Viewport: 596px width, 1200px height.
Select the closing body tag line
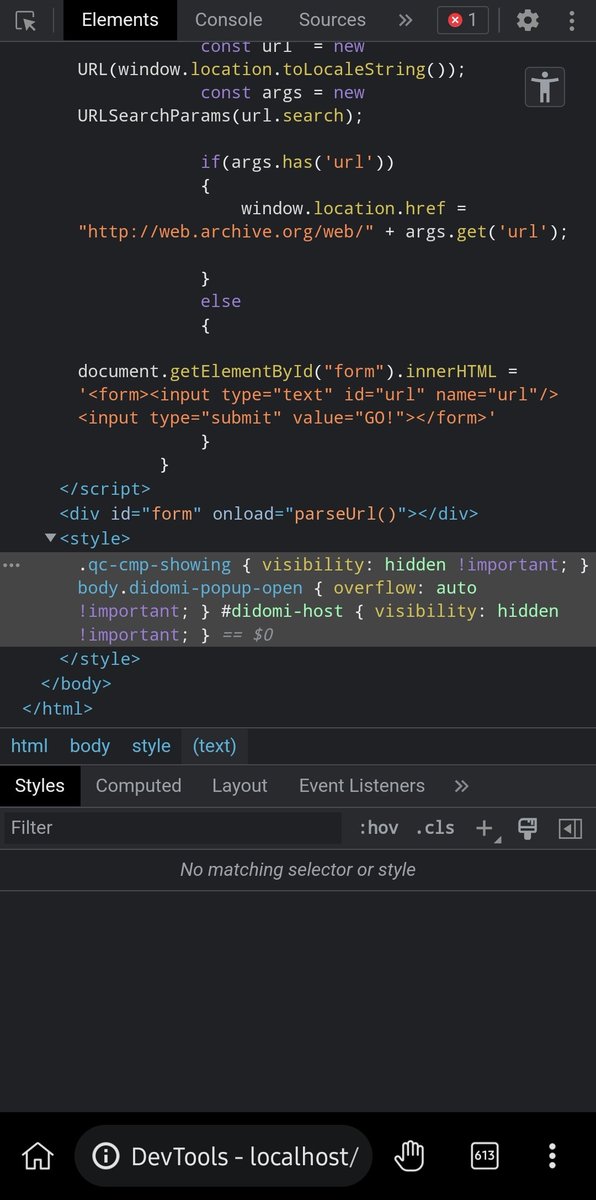[x=76, y=684]
